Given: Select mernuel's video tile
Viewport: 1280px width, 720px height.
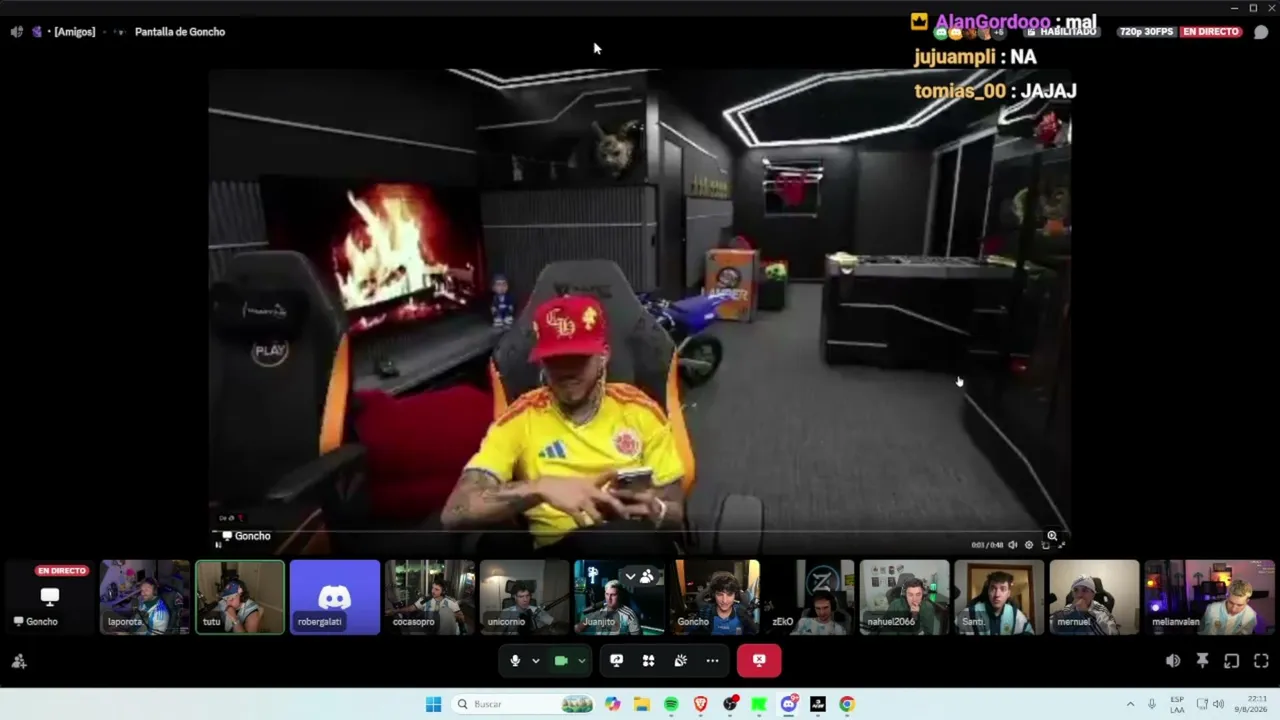Looking at the screenshot, I should click(x=1095, y=597).
